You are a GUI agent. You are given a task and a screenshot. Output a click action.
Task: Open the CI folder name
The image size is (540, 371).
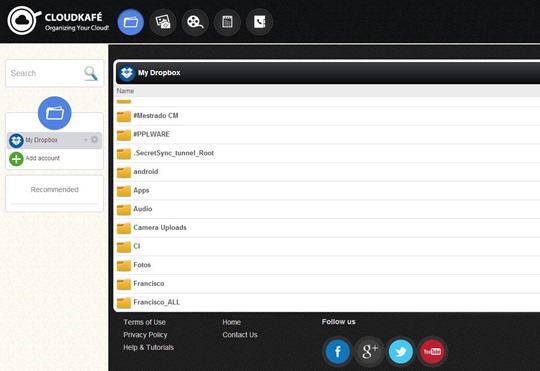137,246
